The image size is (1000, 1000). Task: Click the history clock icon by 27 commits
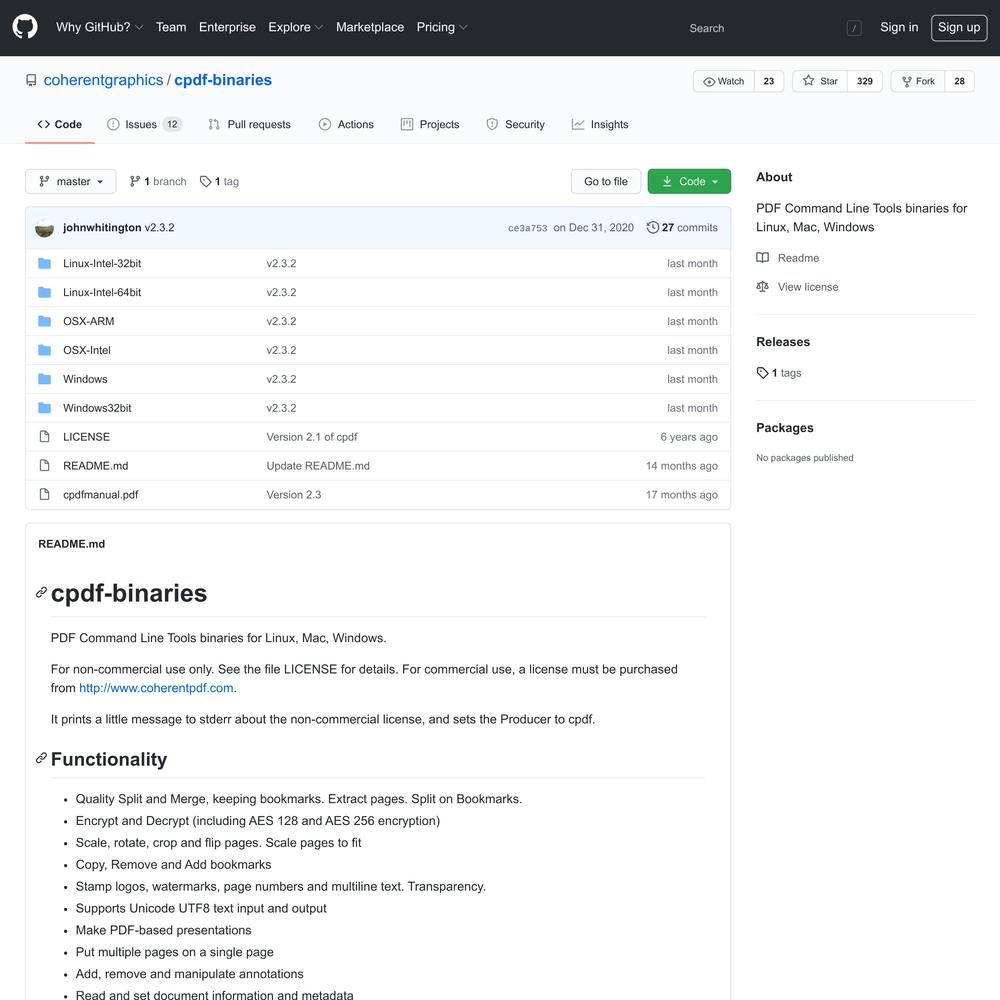pyautogui.click(x=652, y=228)
